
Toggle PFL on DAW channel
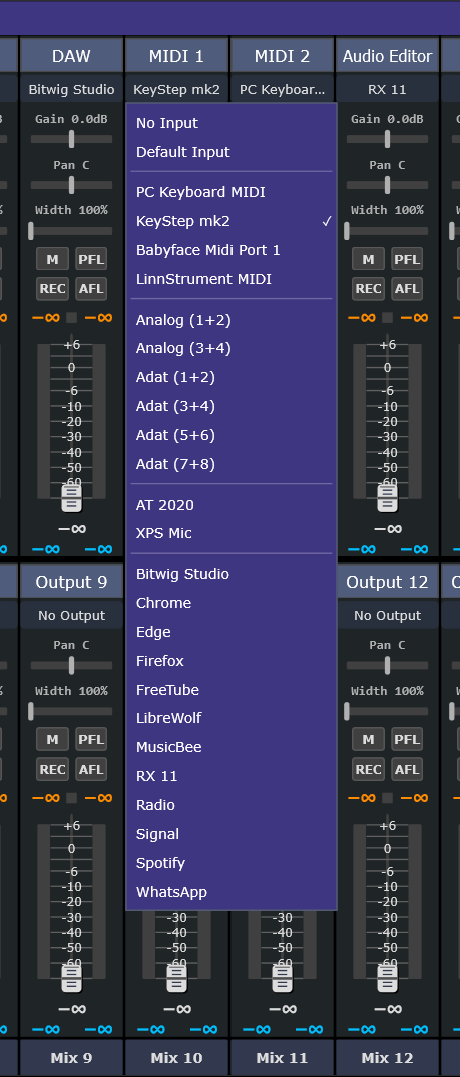(91, 259)
